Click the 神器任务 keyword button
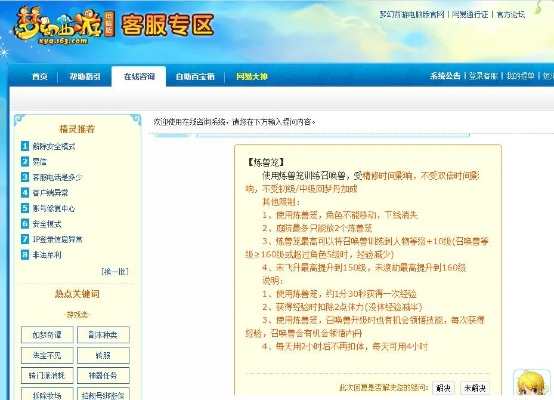Viewport: 554px width, 400px height. [x=103, y=375]
